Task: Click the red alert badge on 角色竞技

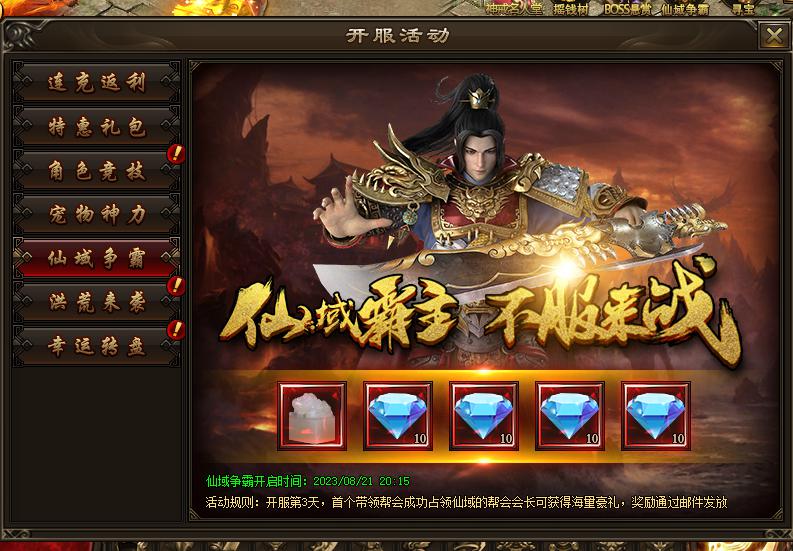Action: point(176,154)
